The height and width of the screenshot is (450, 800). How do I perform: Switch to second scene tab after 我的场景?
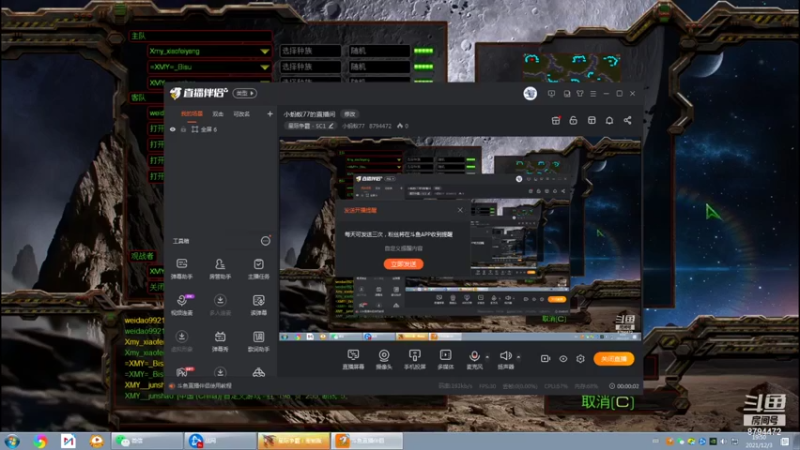pyautogui.click(x=218, y=114)
